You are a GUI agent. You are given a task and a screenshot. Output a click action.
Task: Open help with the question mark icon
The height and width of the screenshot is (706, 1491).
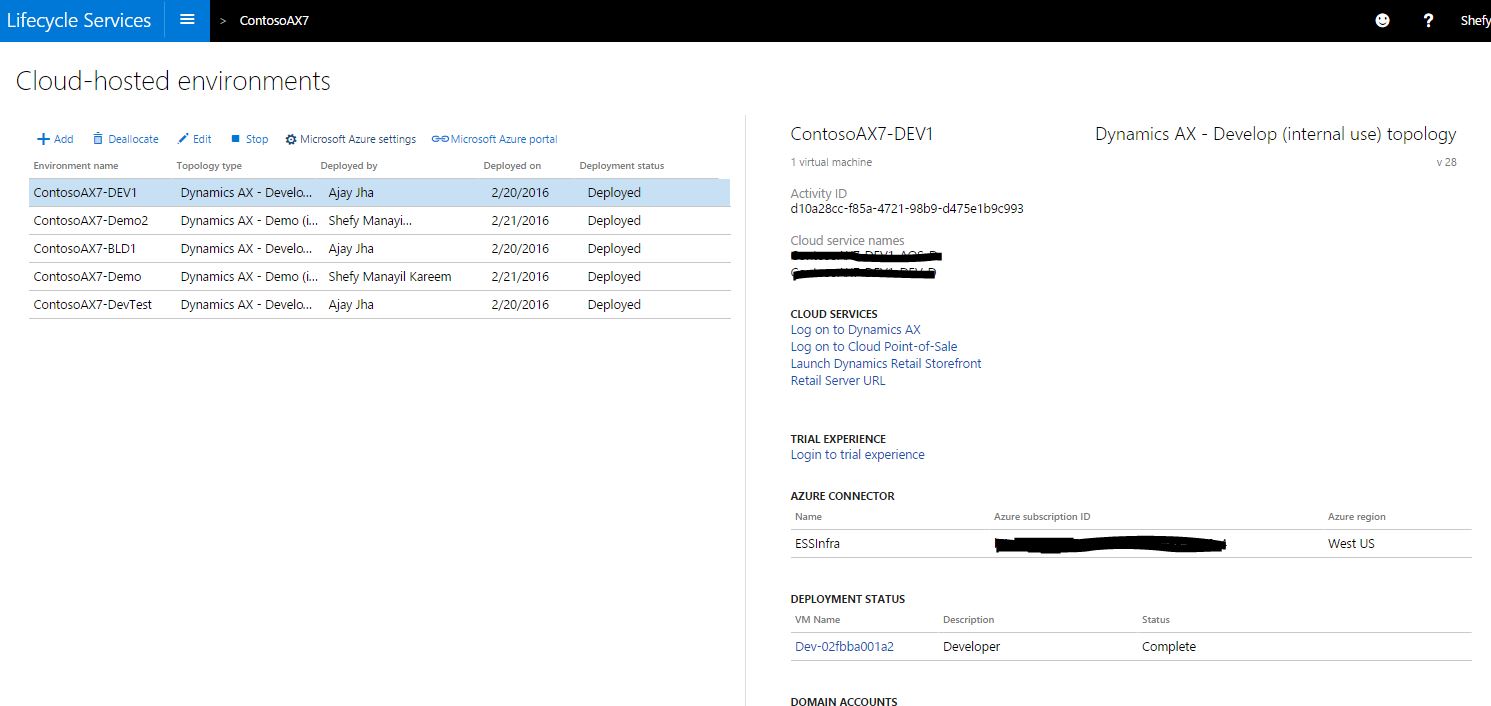[1429, 20]
